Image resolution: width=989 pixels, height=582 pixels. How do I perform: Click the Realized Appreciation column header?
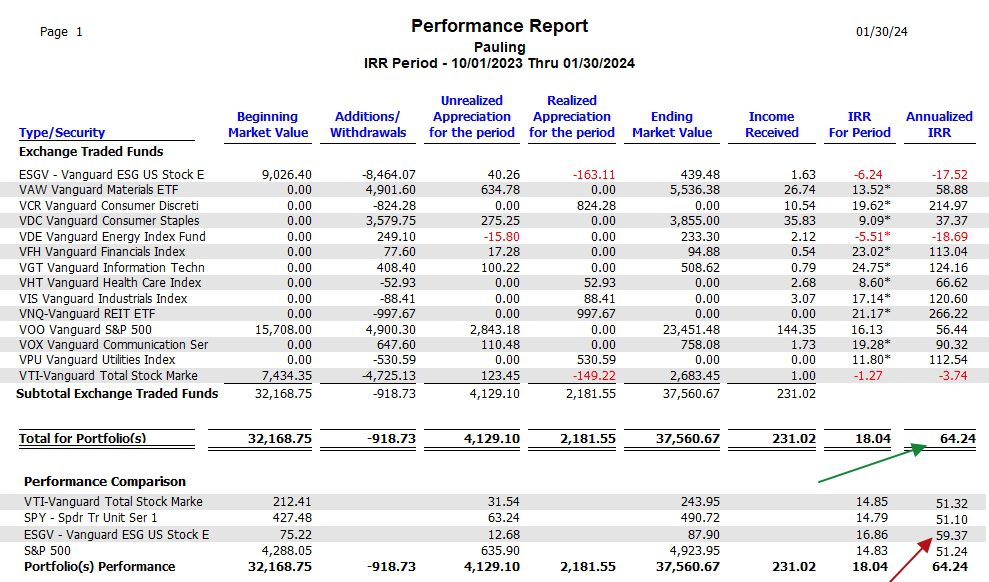[571, 117]
